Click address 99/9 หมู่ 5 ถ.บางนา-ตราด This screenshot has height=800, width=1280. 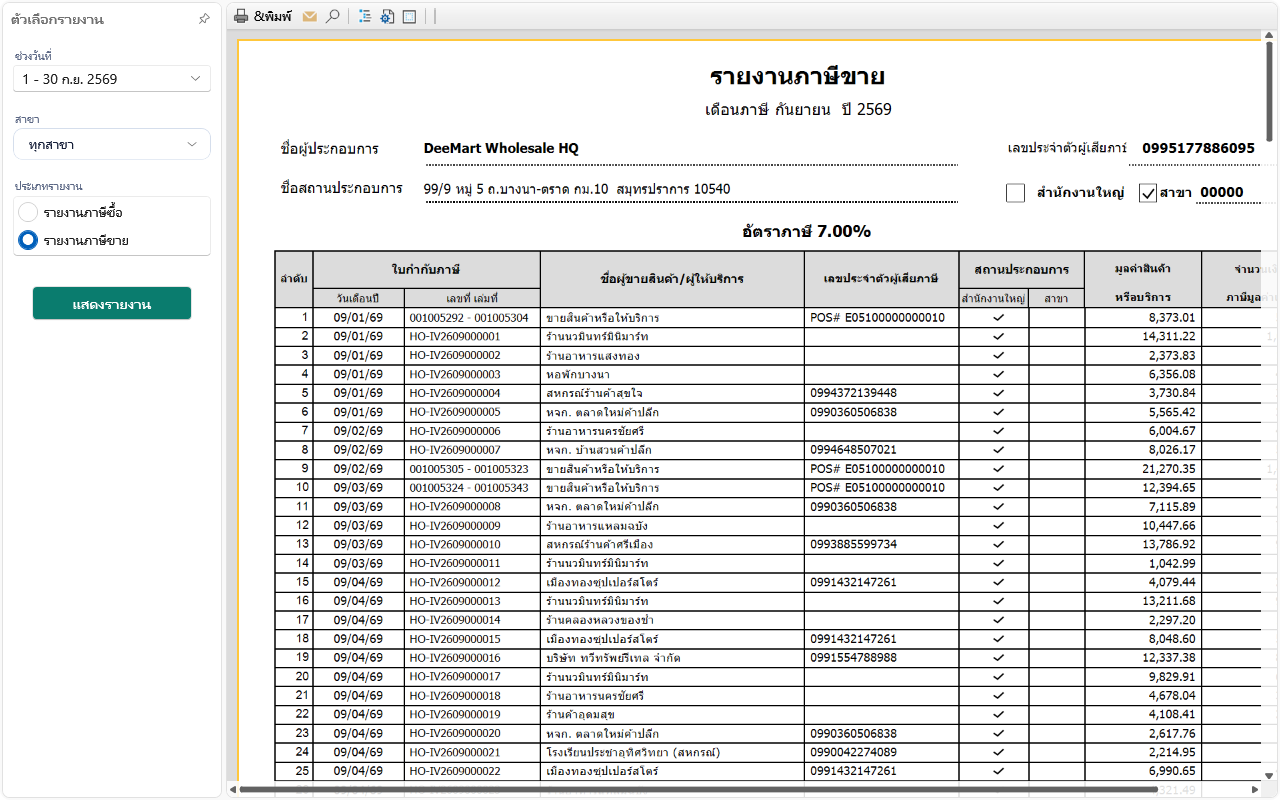577,188
